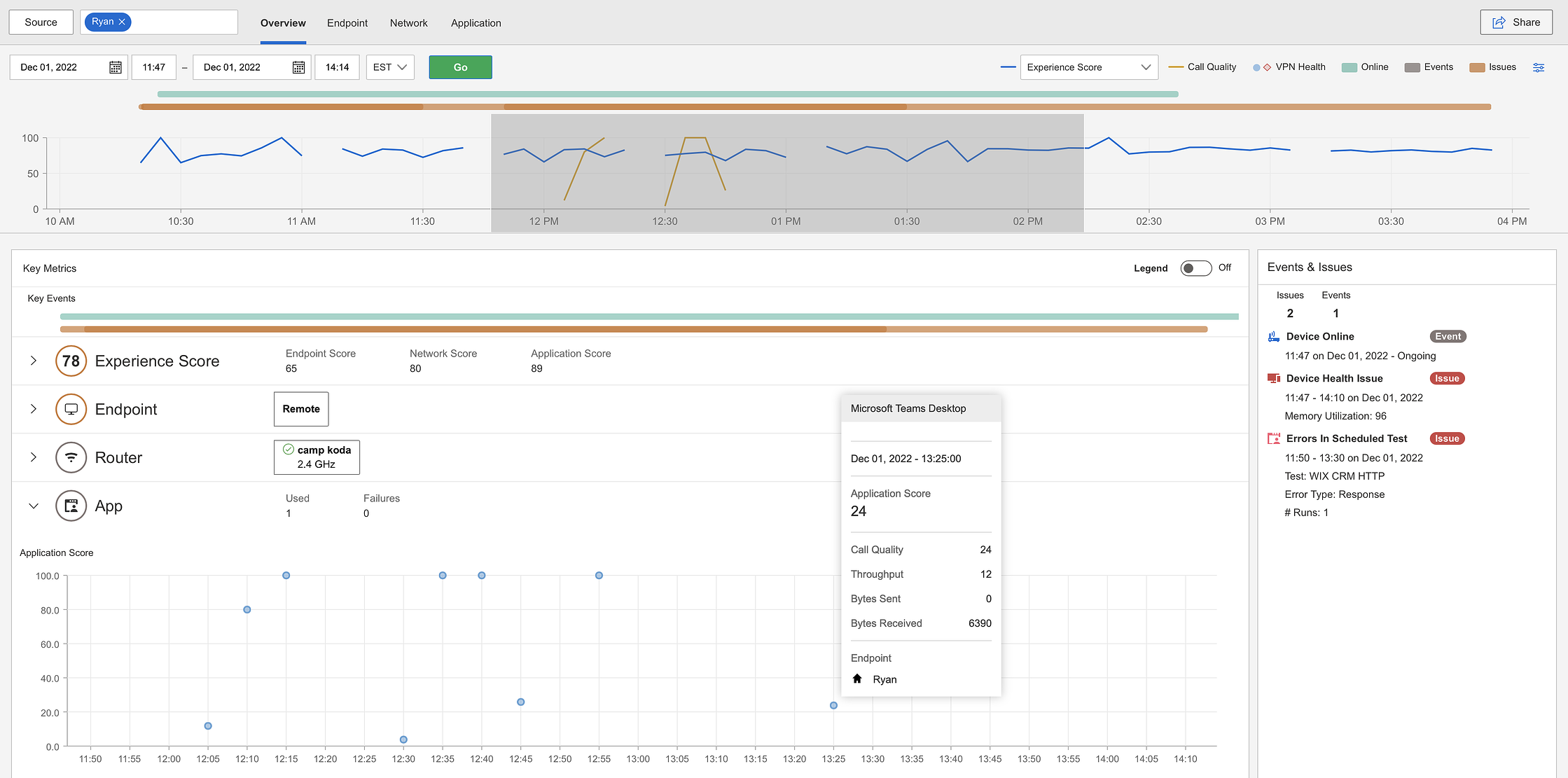Viewport: 1568px width, 778px height.
Task: Click the start time field 11:47
Action: point(154,67)
